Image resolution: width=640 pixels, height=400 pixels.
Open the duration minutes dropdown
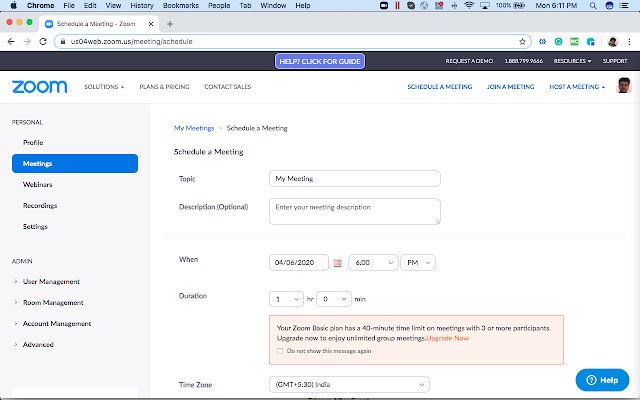click(333, 299)
